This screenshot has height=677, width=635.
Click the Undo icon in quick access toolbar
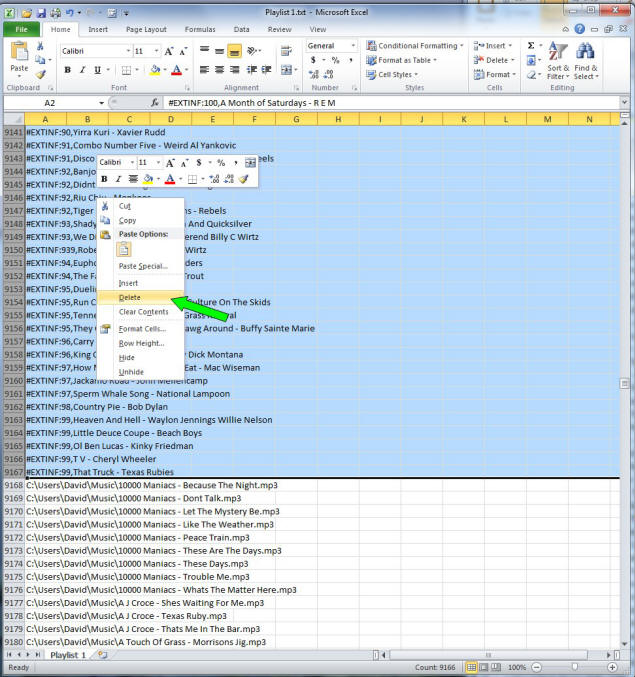point(70,13)
